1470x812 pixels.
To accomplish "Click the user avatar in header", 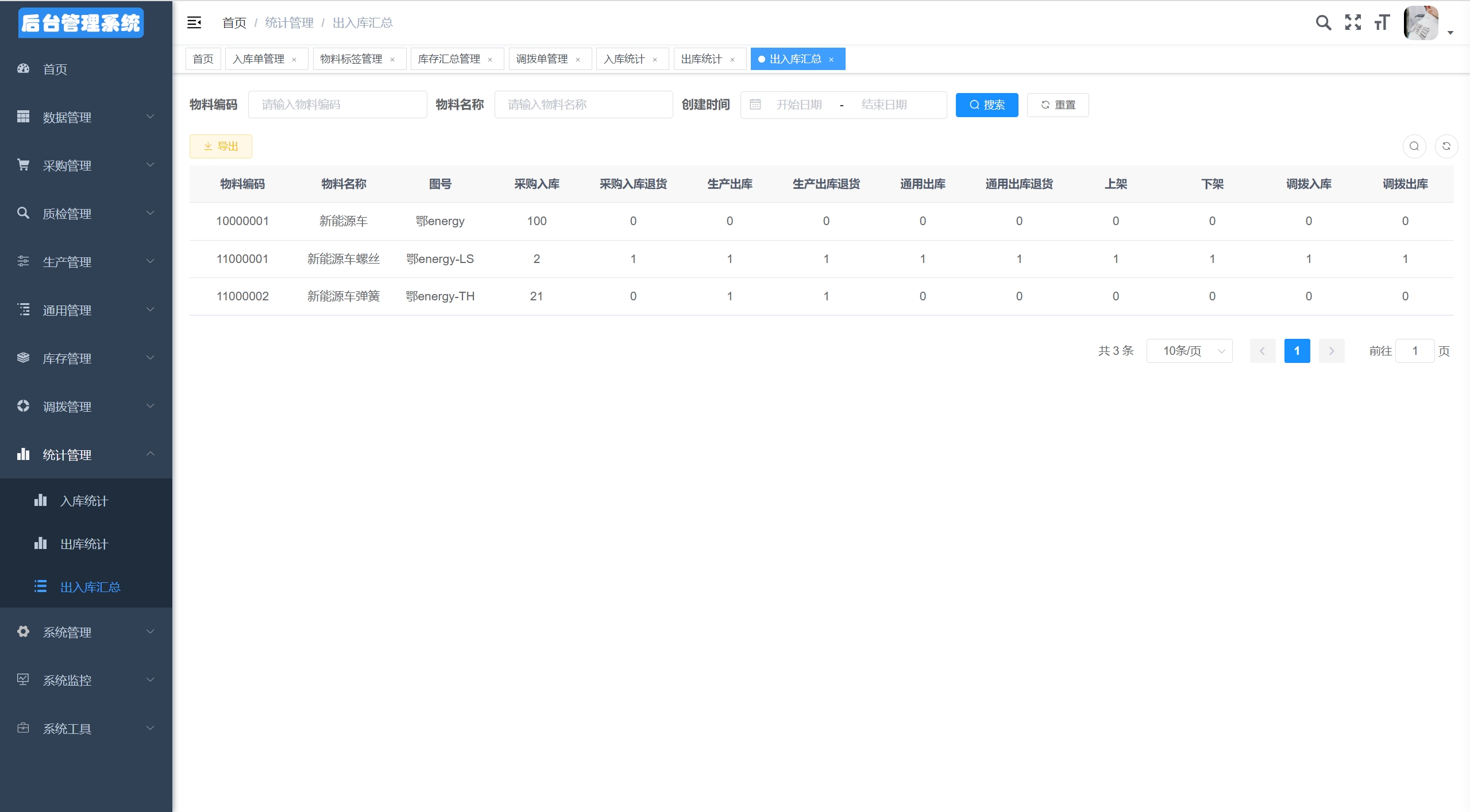I will point(1421,24).
